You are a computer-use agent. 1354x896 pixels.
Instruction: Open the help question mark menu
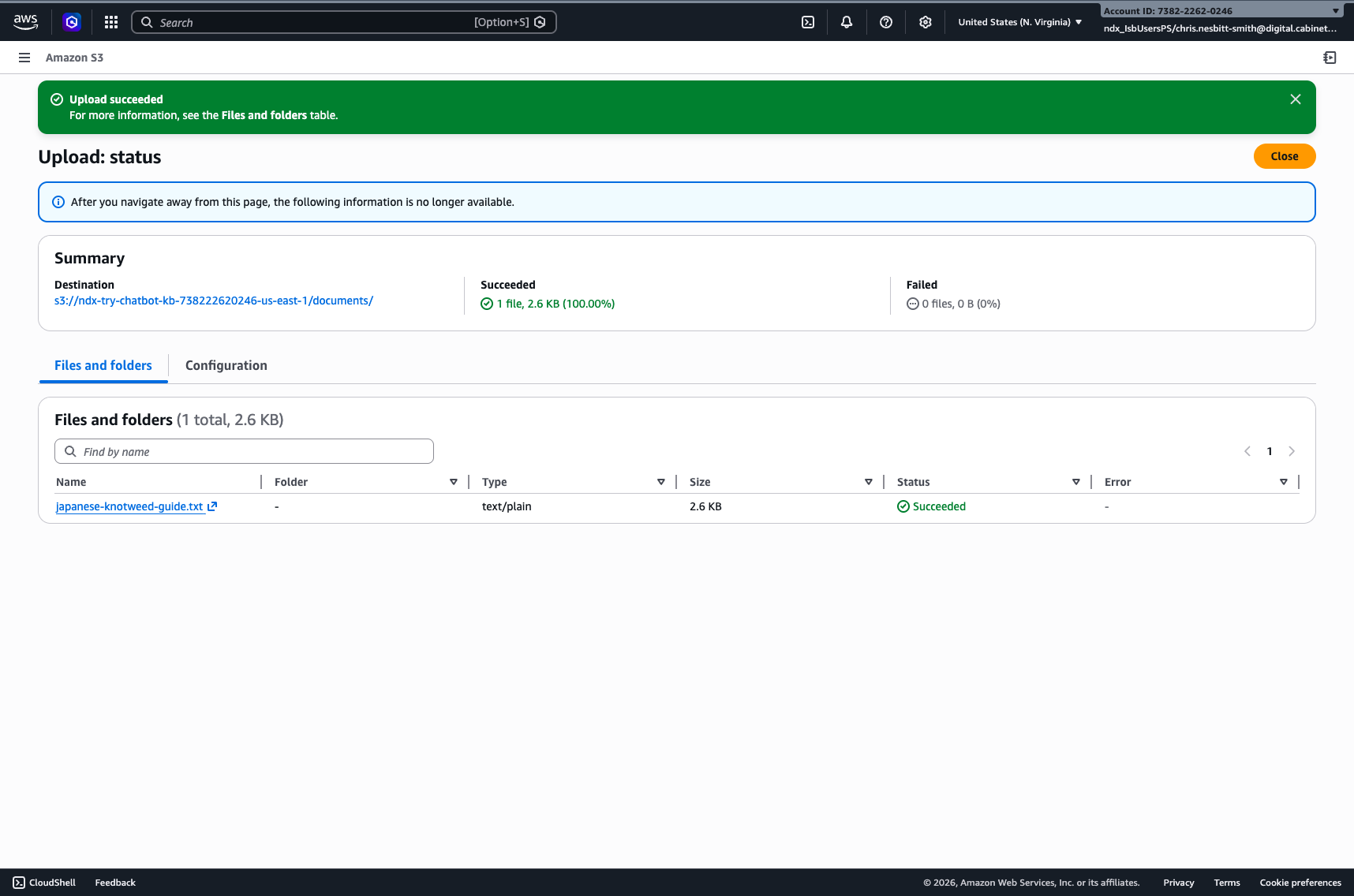886,22
